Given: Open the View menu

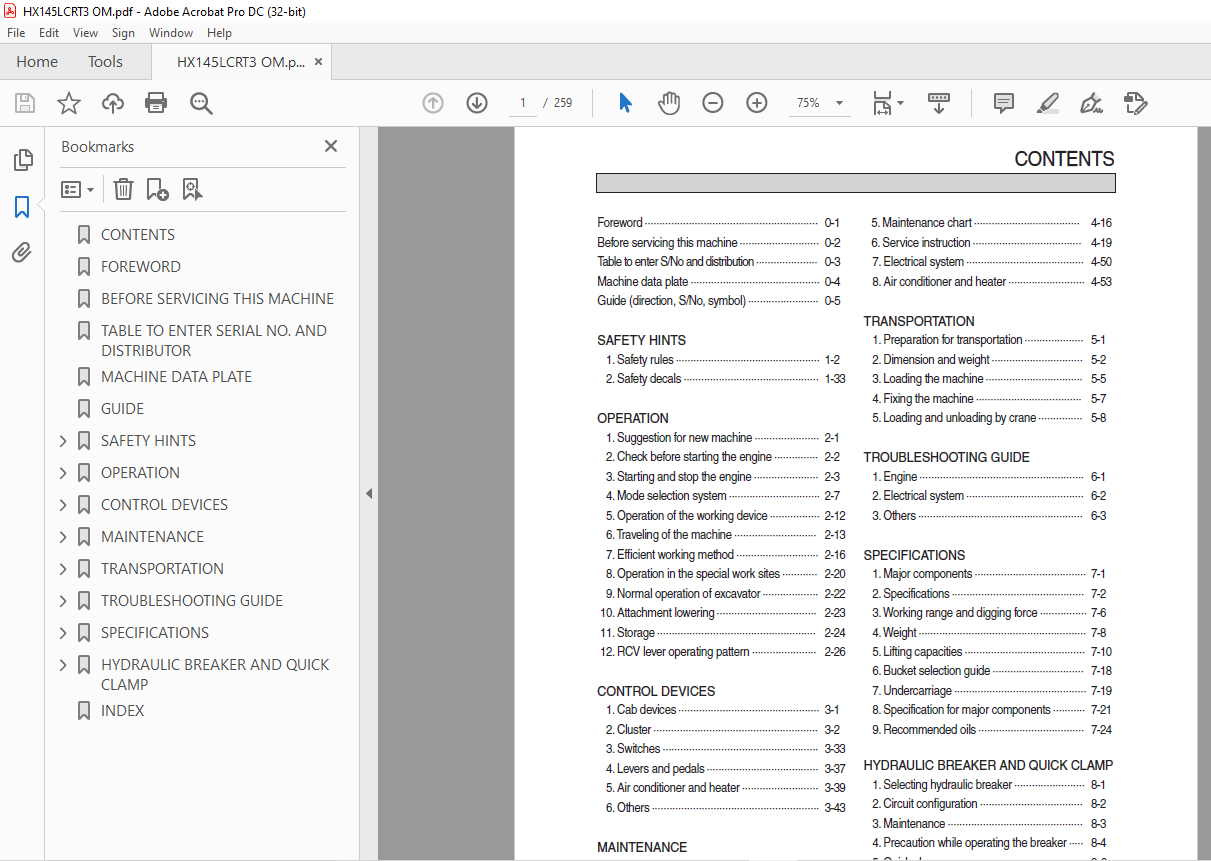Looking at the screenshot, I should coord(86,33).
